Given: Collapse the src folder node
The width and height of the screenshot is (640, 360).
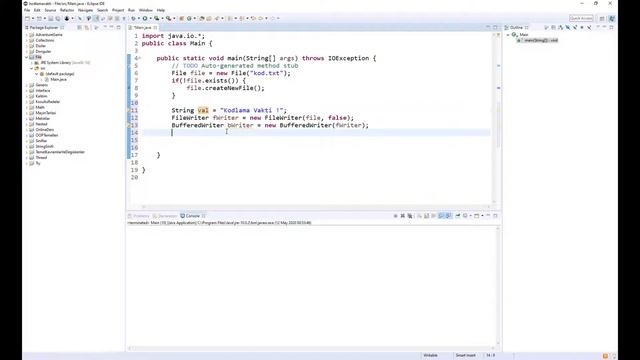Looking at the screenshot, I should click(32, 68).
